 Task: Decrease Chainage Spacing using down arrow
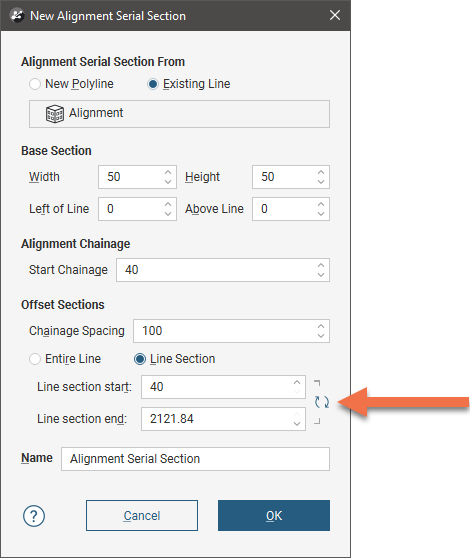pos(321,336)
